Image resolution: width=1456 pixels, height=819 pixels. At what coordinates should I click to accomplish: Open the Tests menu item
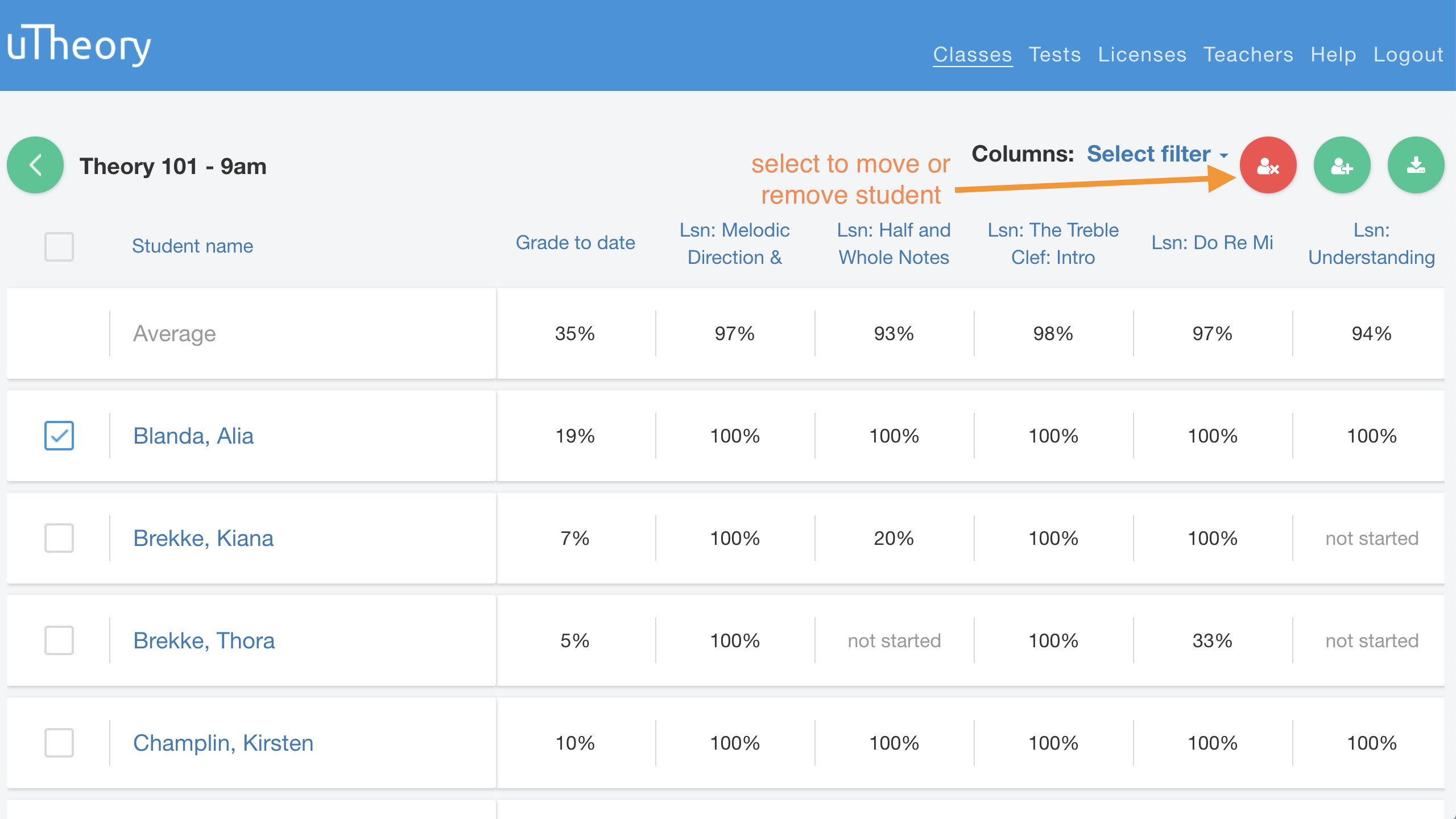point(1054,55)
